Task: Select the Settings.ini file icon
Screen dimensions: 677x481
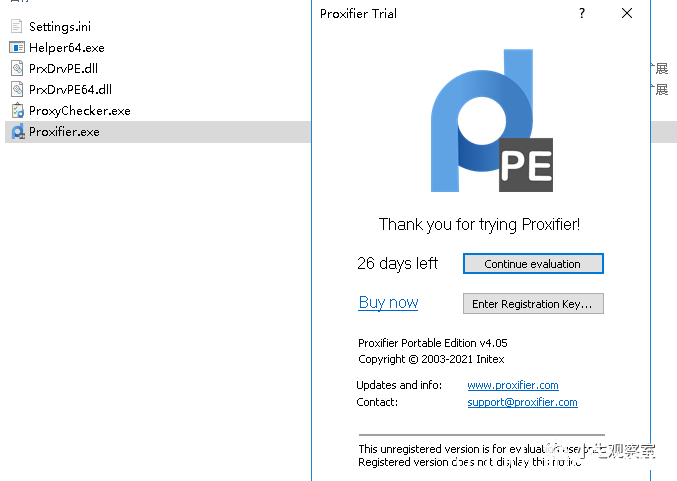Action: point(16,26)
